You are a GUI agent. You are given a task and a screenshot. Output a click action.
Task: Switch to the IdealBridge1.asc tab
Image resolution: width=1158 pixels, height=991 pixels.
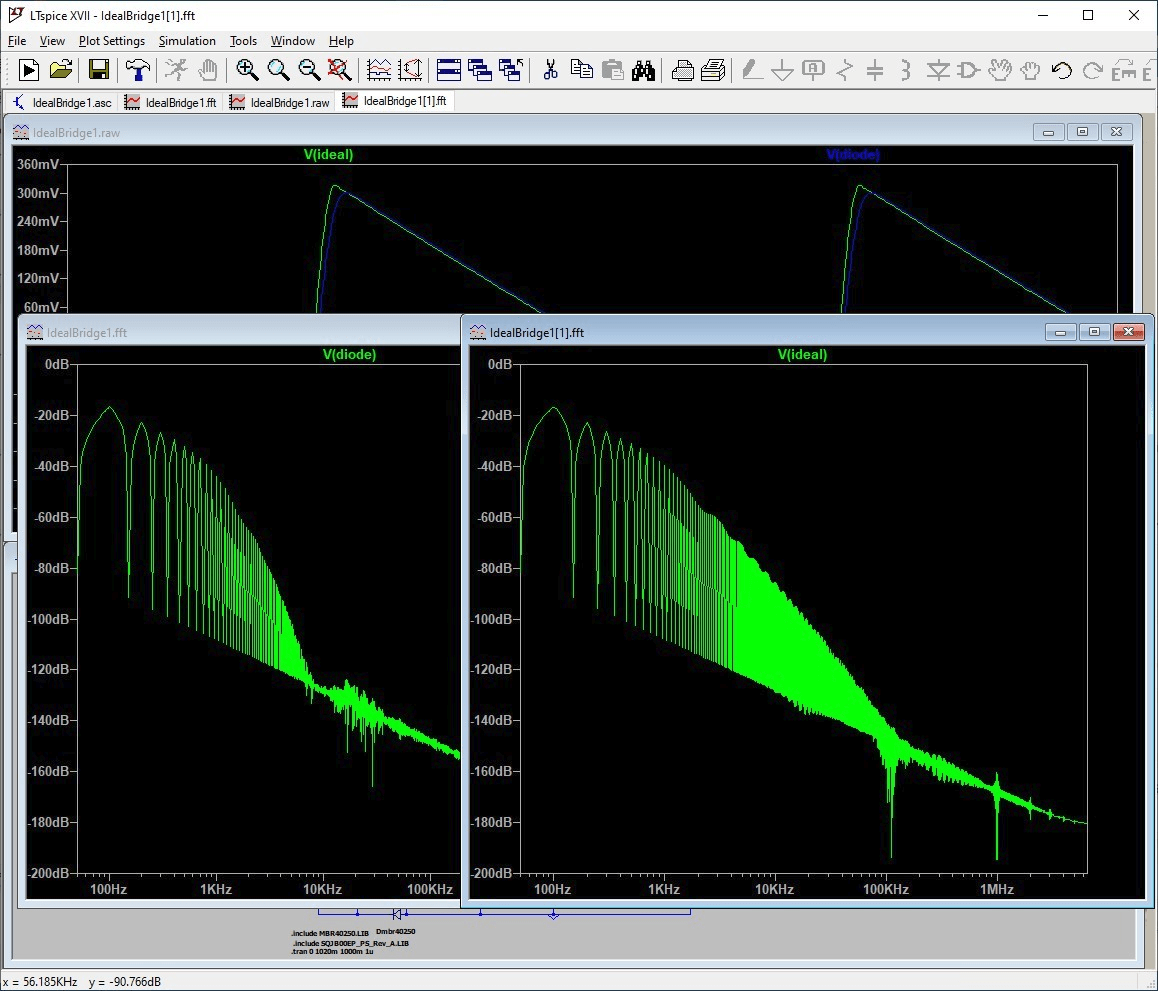click(x=62, y=102)
